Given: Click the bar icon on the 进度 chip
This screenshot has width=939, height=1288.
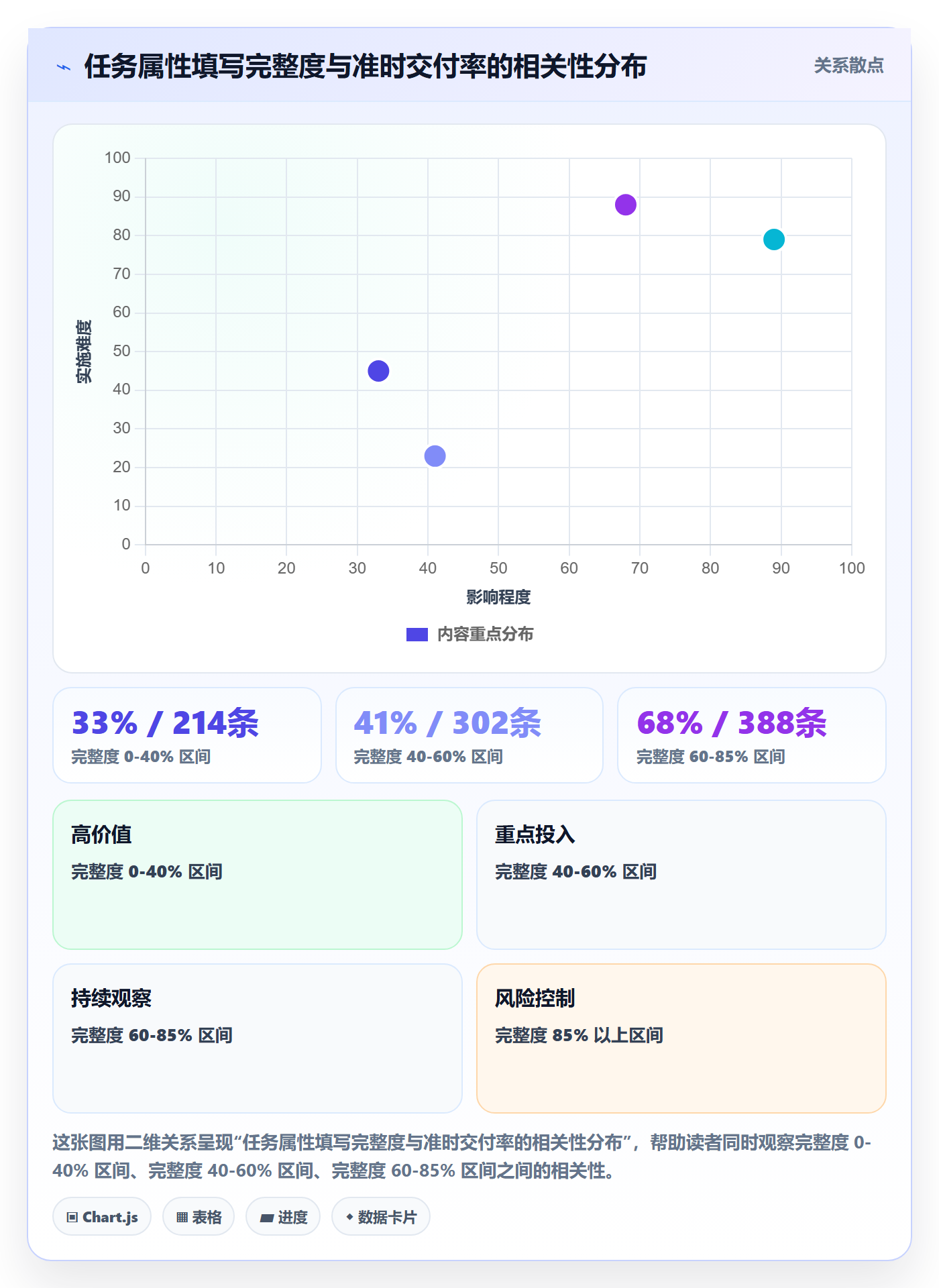Looking at the screenshot, I should click(266, 1218).
